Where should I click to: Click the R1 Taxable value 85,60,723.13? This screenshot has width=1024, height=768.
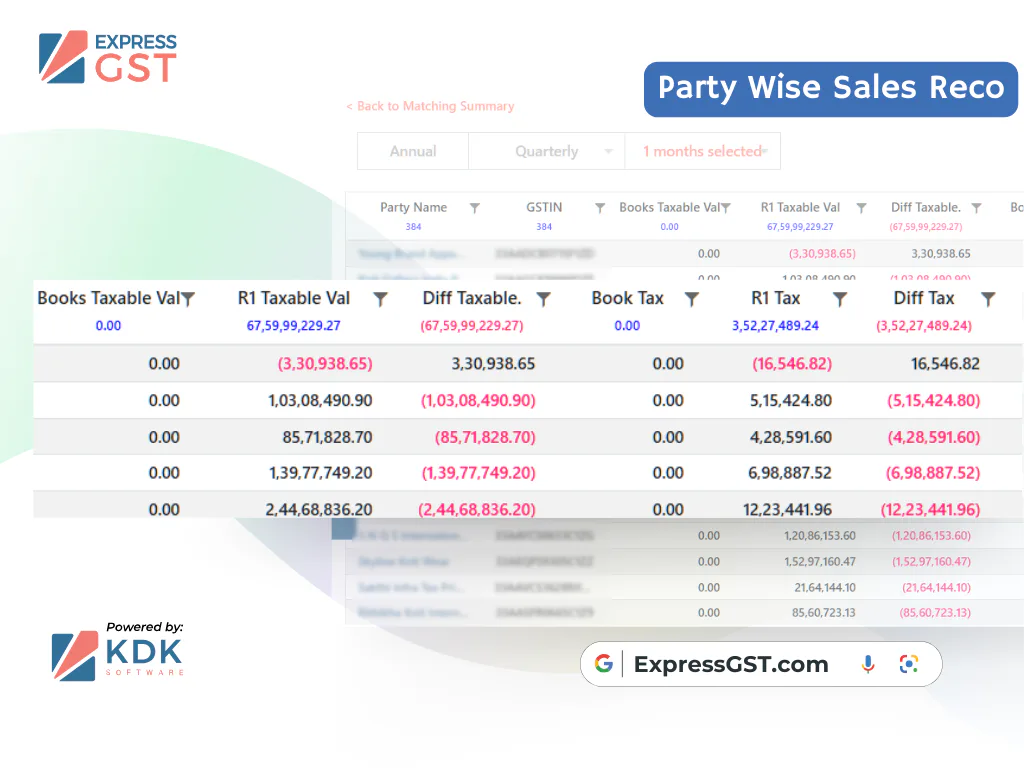824,613
